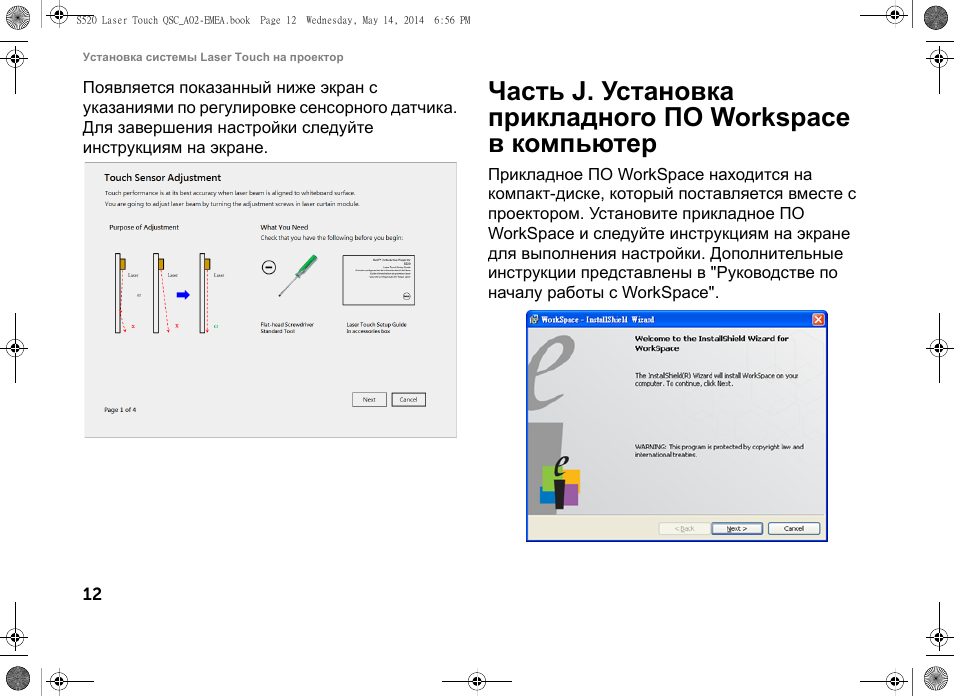954x697 pixels.
Task: Click 'Flat-head Screwdriver Standard Tool' caption
Action: [x=287, y=328]
